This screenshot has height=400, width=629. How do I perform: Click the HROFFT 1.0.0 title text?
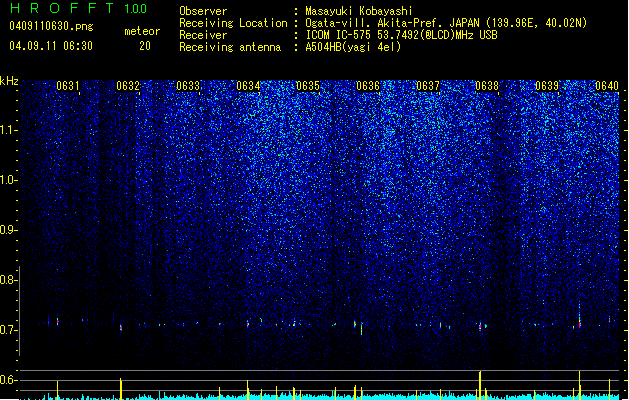point(79,8)
